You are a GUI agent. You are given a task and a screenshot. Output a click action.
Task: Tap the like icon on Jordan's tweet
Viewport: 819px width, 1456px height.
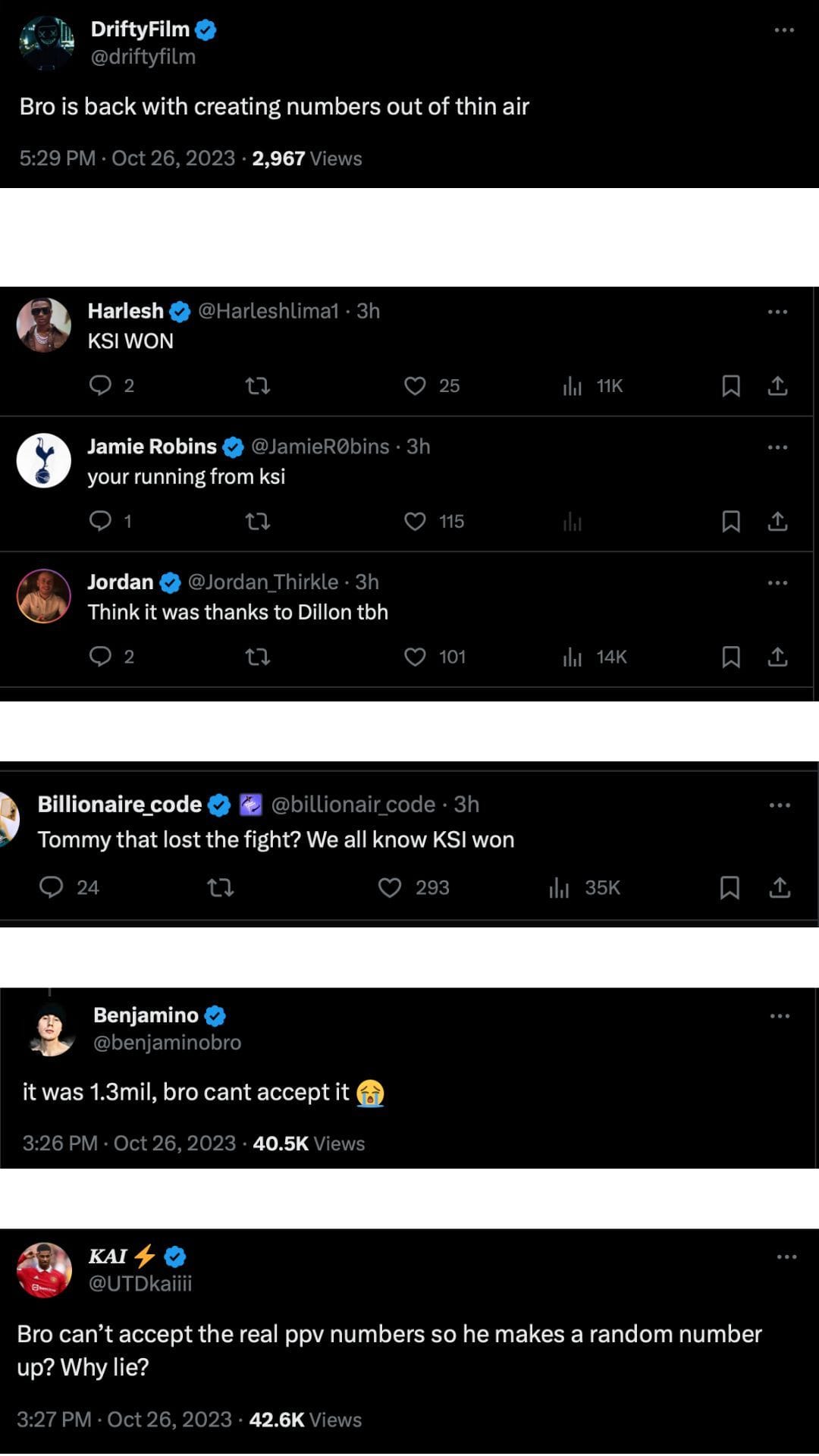click(x=416, y=657)
